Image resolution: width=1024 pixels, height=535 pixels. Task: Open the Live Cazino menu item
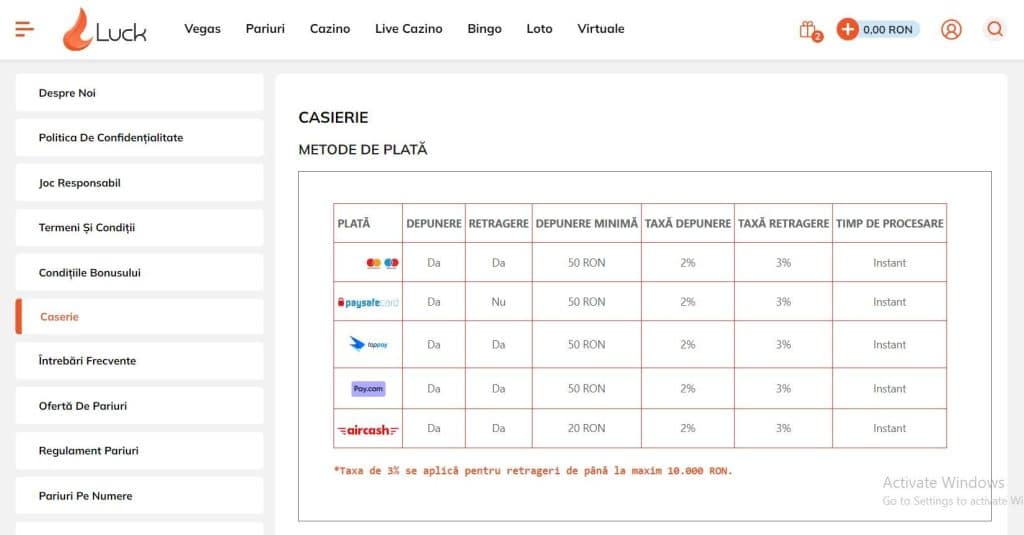pos(409,29)
